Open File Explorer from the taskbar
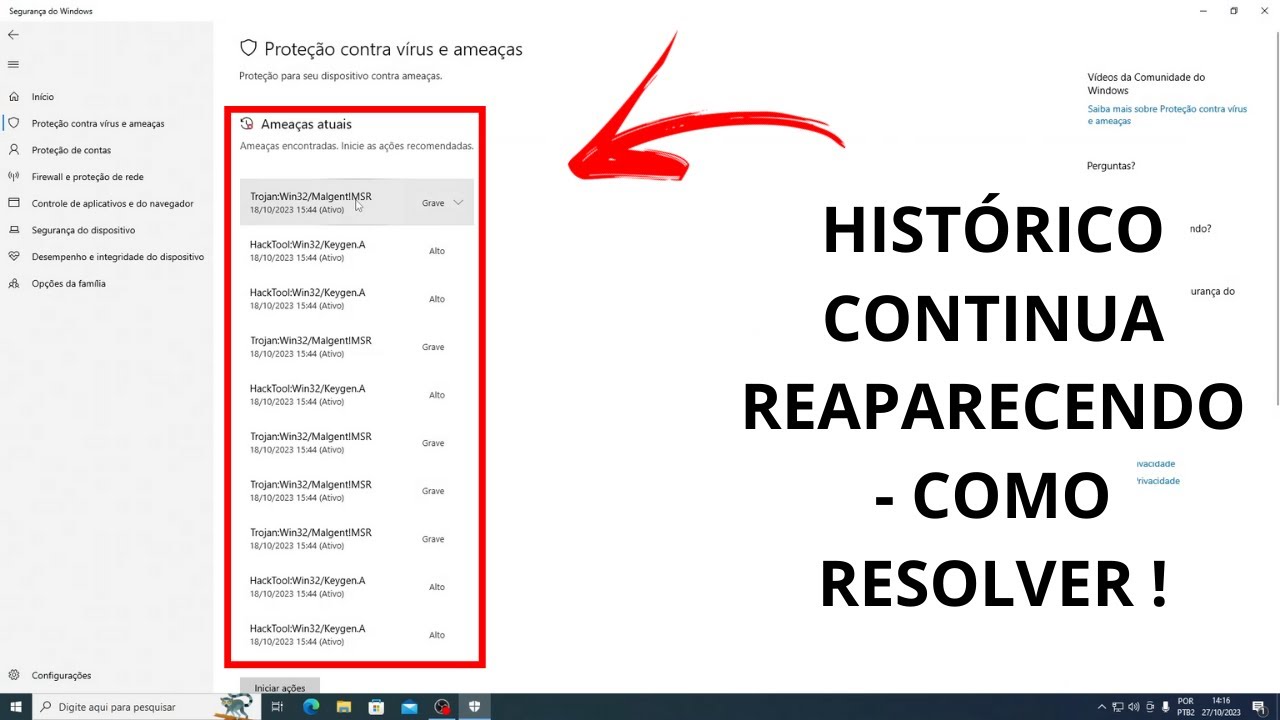The height and width of the screenshot is (720, 1280). point(344,707)
